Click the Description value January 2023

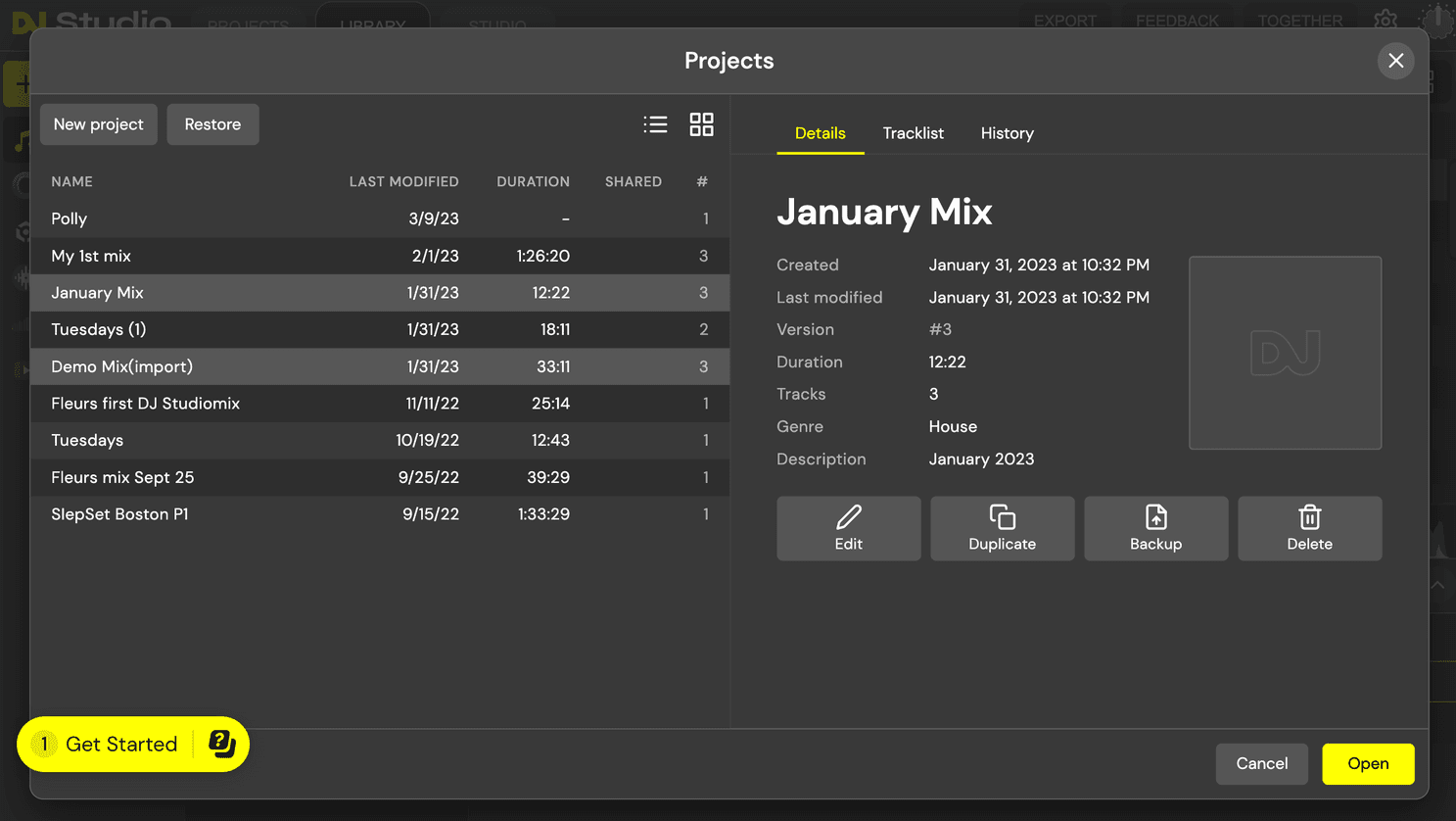pyautogui.click(x=981, y=459)
